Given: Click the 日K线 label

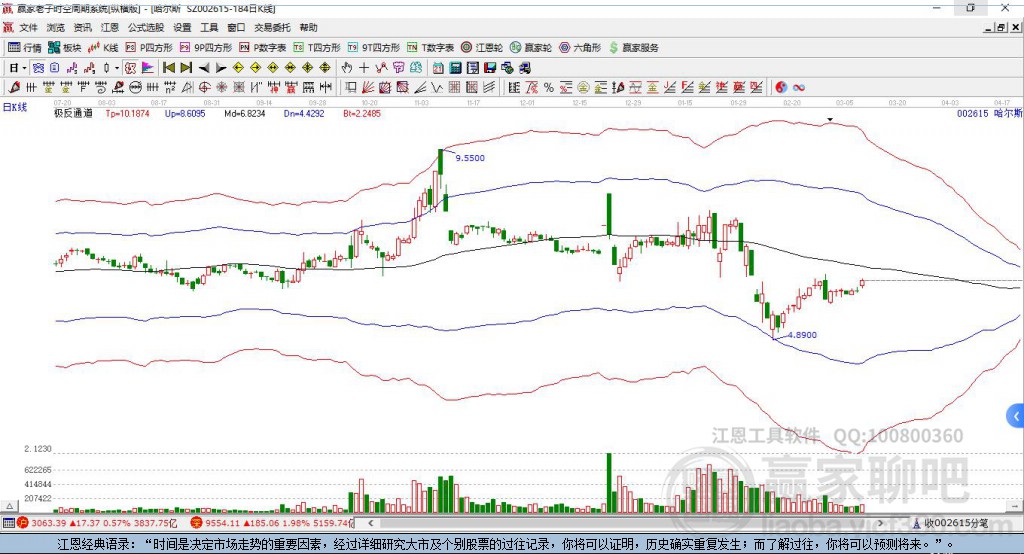Looking at the screenshot, I should (15, 107).
